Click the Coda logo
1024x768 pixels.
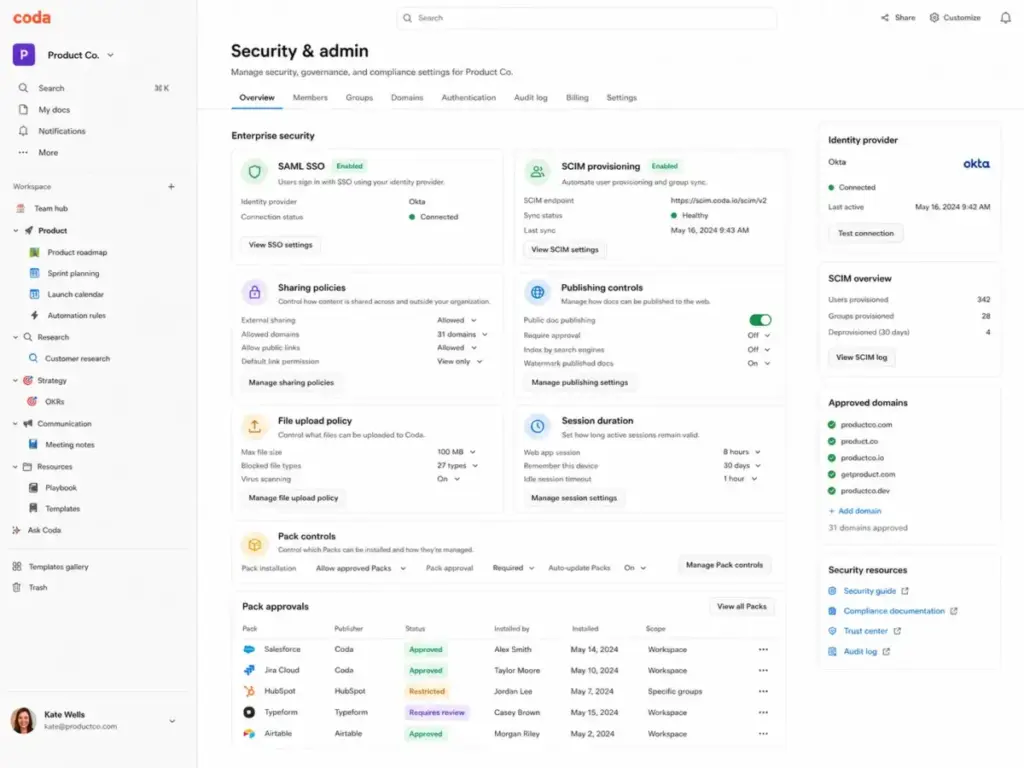31,18
